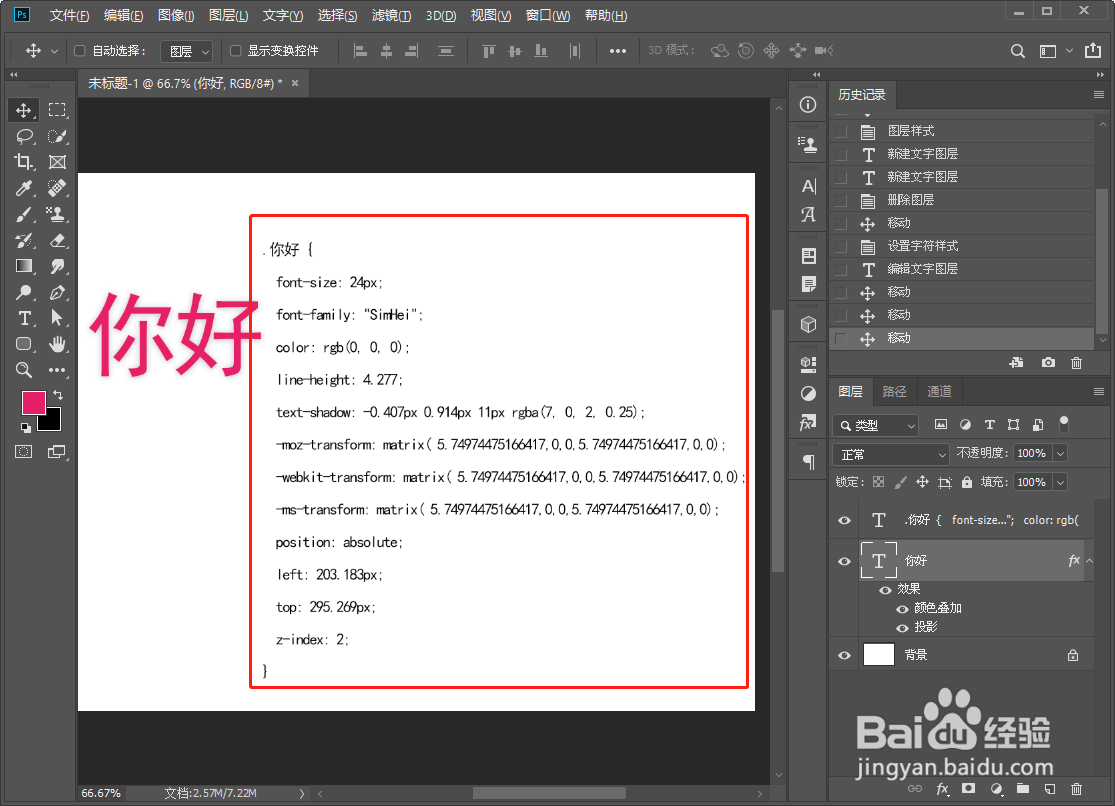Toggle 颜色叠加 effect visibility
The image size is (1115, 806).
tap(902, 609)
